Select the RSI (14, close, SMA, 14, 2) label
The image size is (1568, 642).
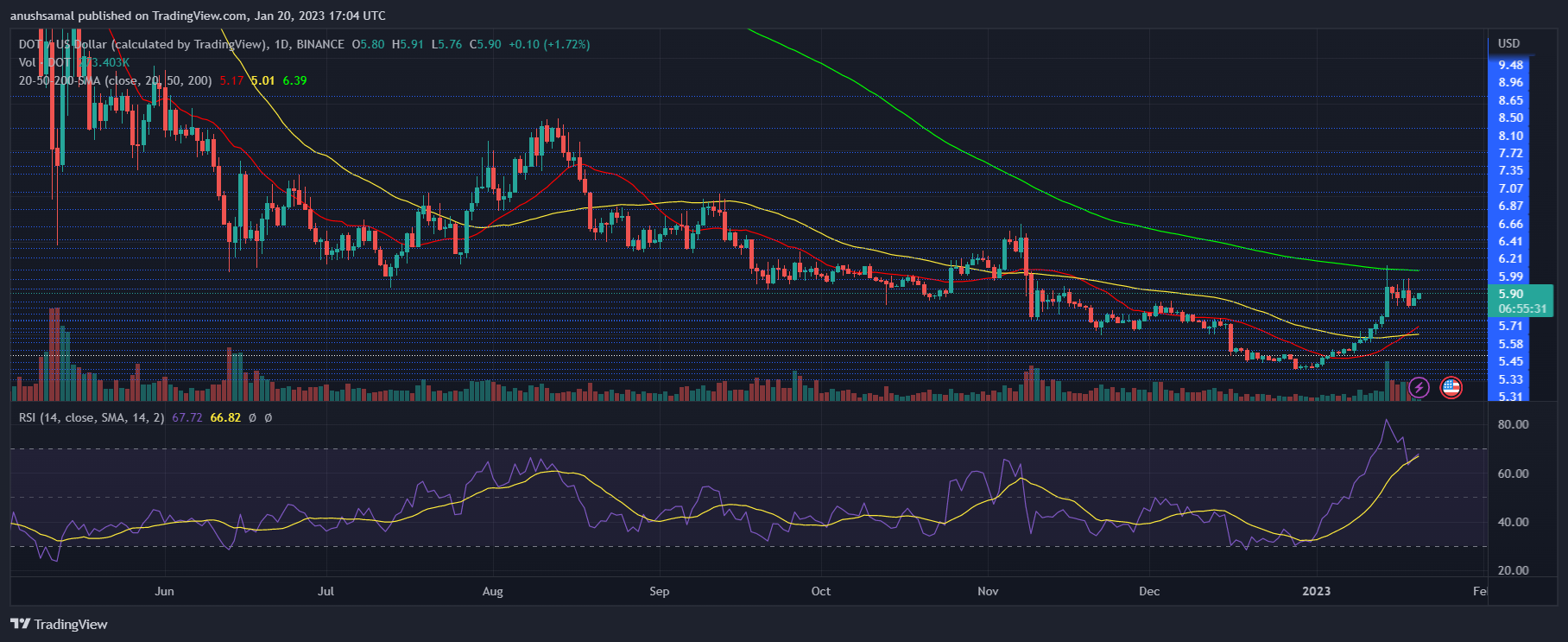point(92,417)
